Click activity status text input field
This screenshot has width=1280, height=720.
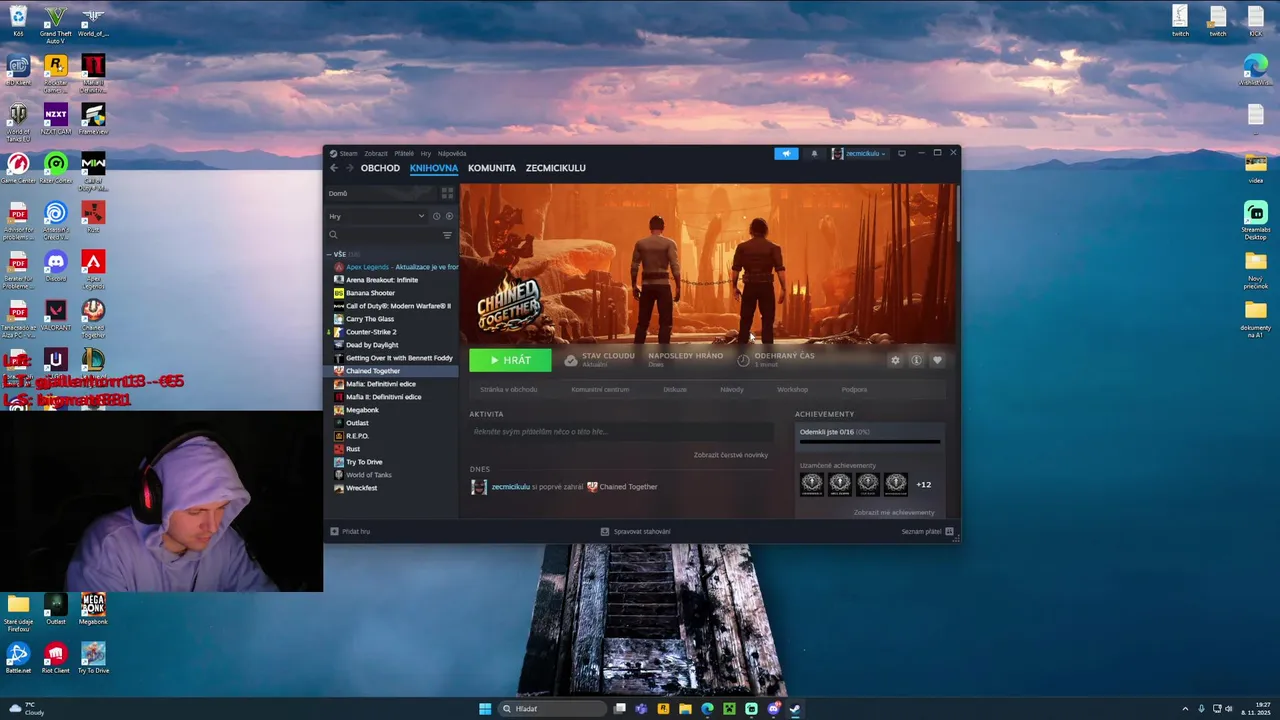pos(621,432)
